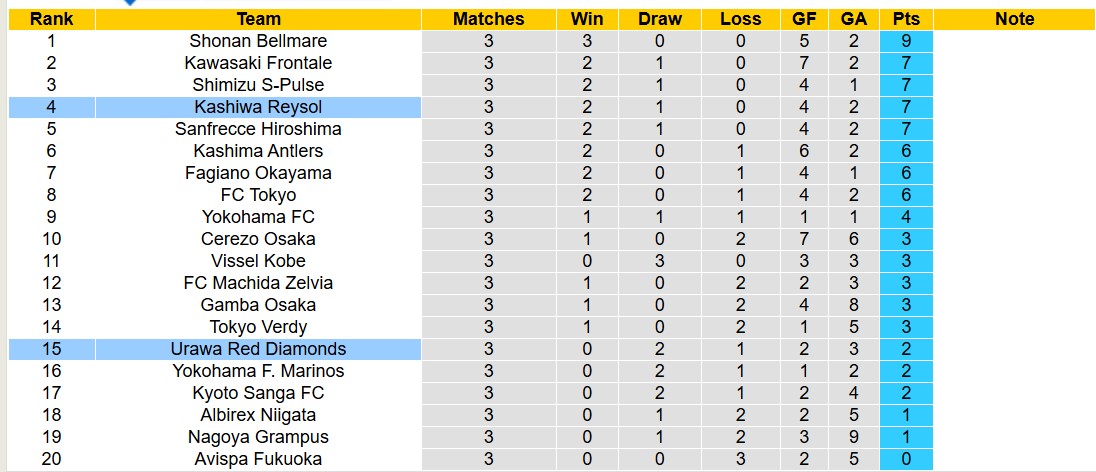
Task: Click the Yokohama F. Marinos team name
Action: [x=258, y=371]
